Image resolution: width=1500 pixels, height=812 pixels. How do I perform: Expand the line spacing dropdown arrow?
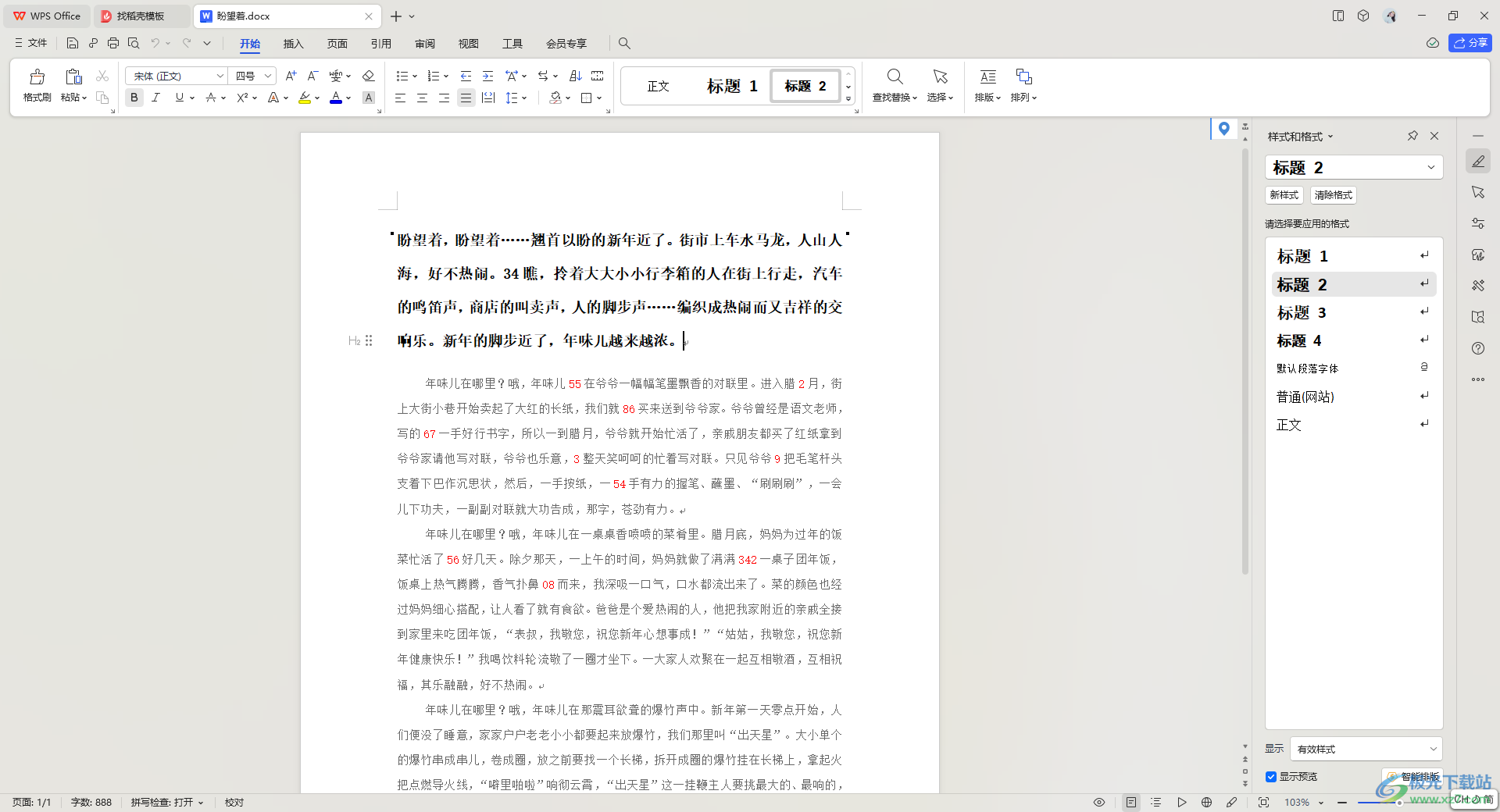[524, 98]
